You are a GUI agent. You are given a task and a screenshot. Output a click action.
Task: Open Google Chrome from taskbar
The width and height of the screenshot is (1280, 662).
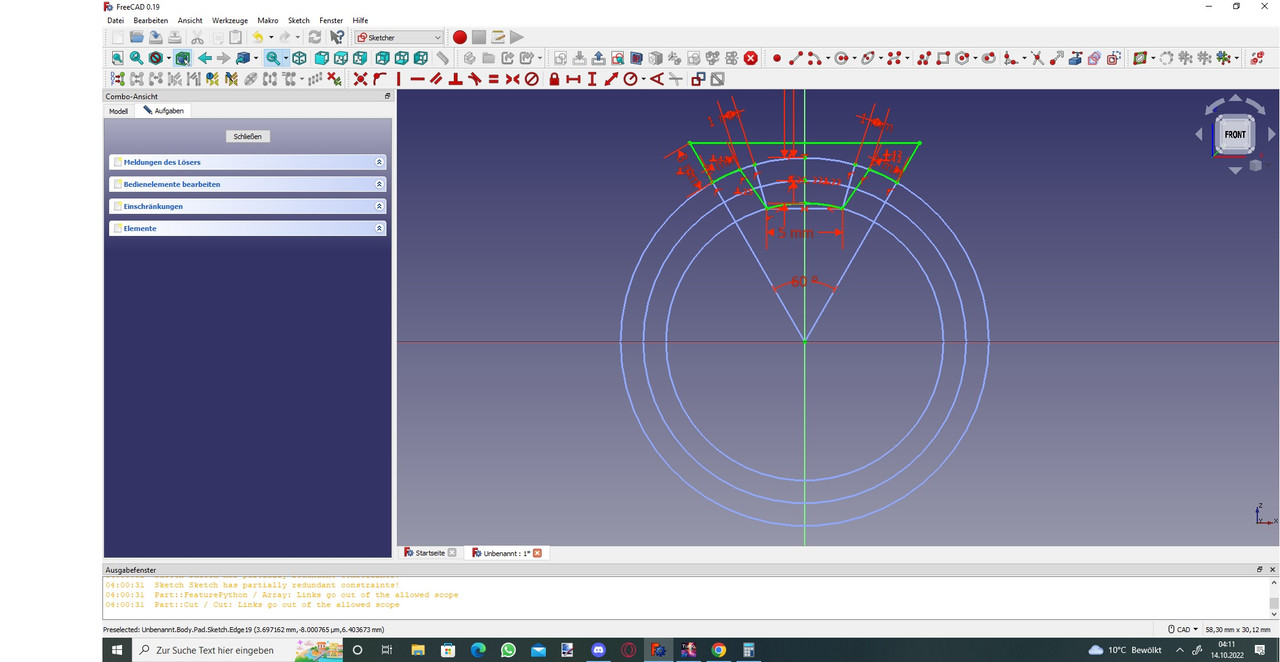[x=718, y=650]
